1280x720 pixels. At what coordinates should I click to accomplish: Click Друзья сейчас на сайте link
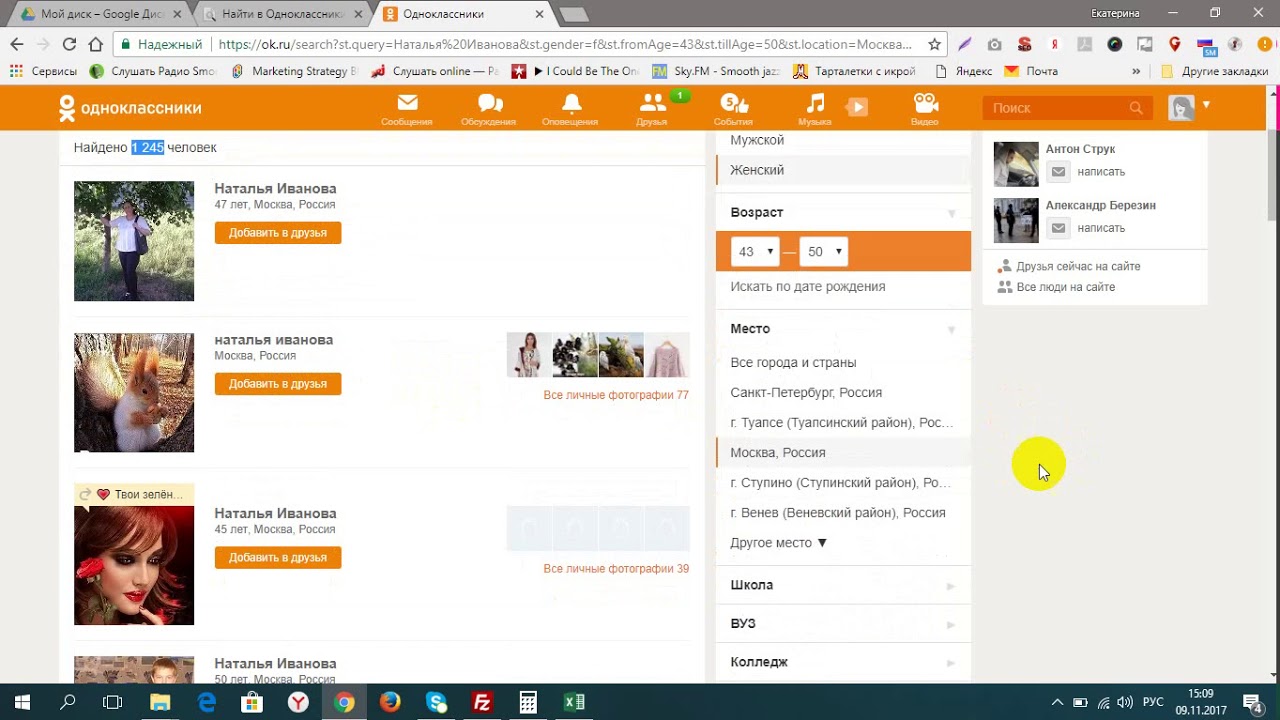click(x=1078, y=267)
